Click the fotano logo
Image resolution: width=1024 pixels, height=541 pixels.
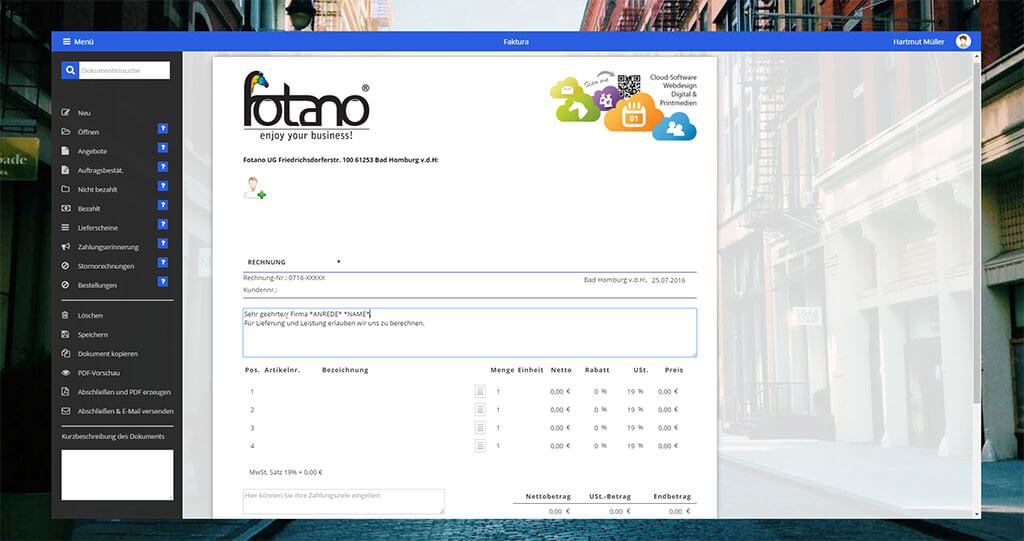coord(306,106)
